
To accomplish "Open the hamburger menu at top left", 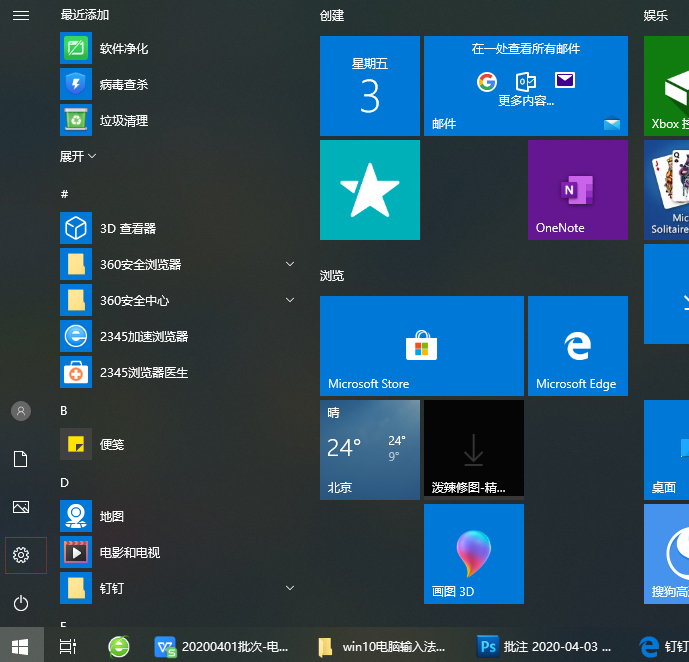I will click(x=21, y=16).
